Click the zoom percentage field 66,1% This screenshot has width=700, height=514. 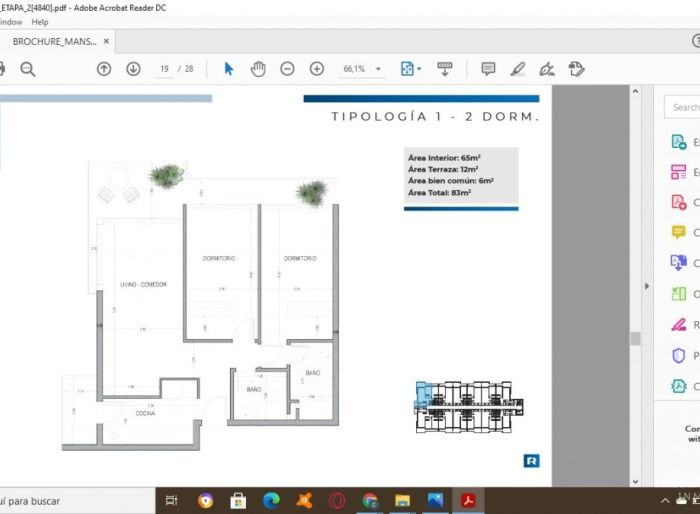coord(354,69)
